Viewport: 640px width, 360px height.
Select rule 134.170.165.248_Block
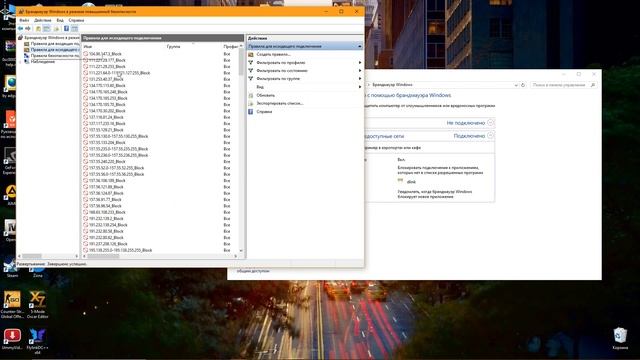pos(108,92)
